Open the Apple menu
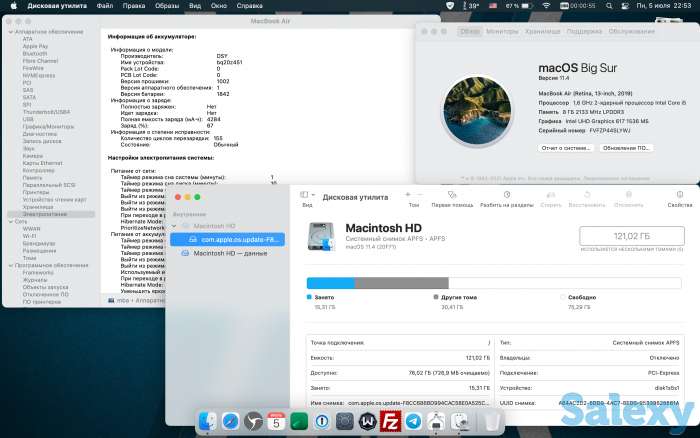The image size is (700, 438). 13,6
